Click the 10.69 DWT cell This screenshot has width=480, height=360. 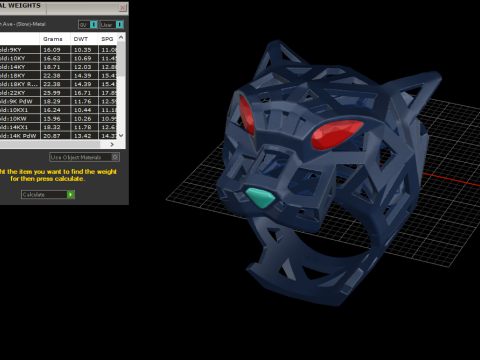(x=85, y=58)
